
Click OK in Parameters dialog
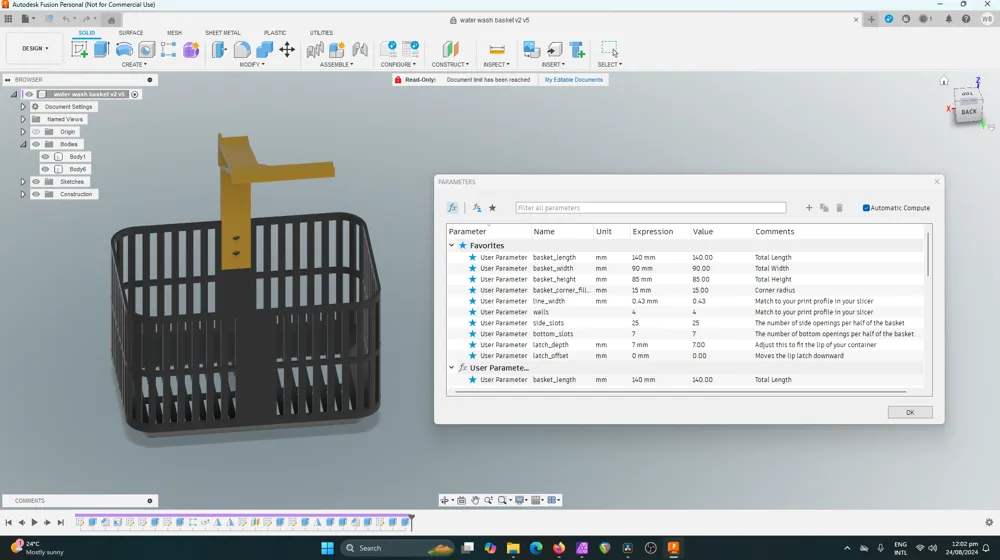click(910, 413)
